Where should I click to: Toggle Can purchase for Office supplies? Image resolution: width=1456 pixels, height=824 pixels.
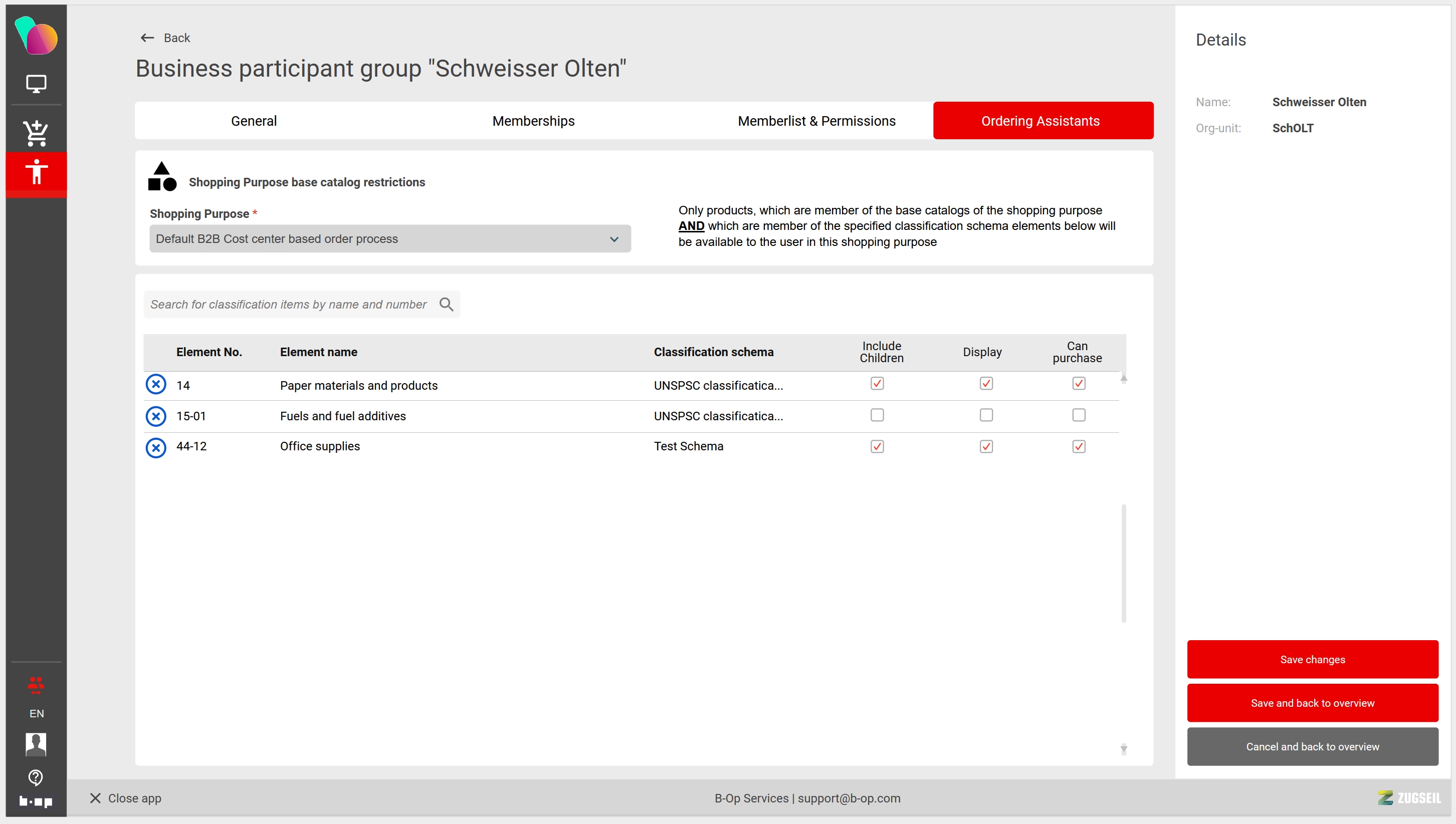click(1079, 446)
